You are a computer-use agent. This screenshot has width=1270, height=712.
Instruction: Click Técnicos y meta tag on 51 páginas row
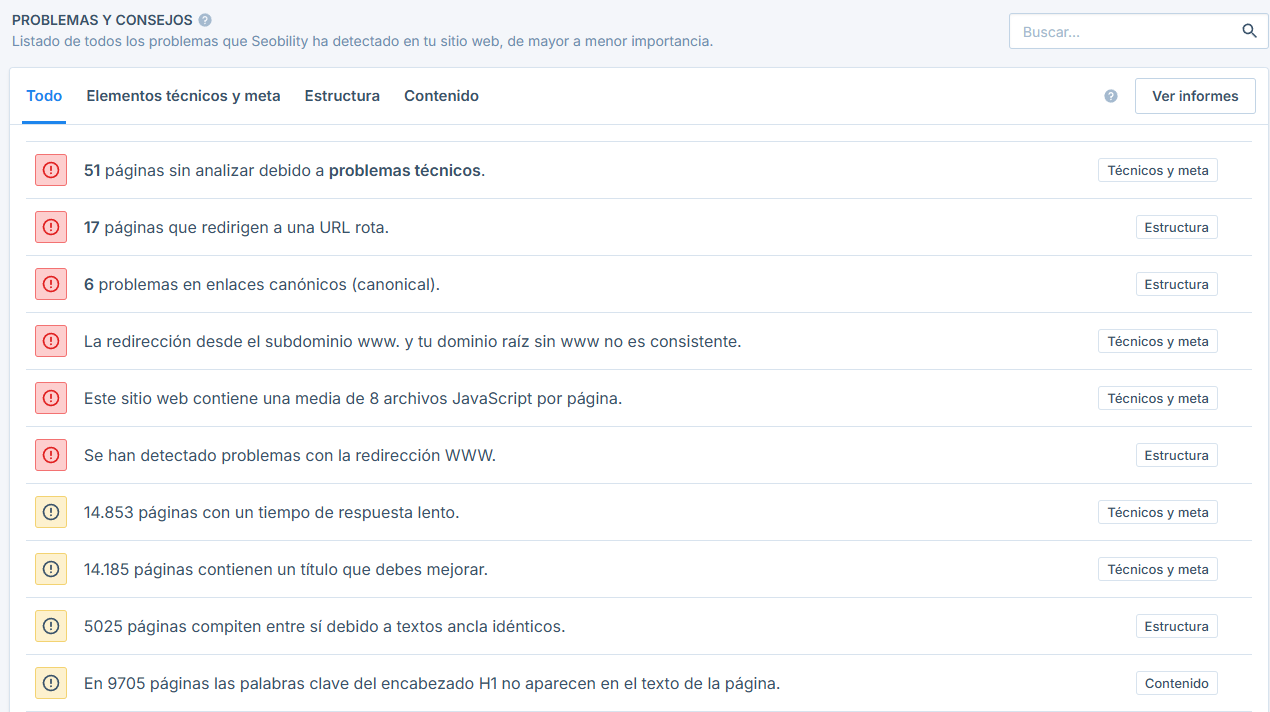pos(1157,170)
